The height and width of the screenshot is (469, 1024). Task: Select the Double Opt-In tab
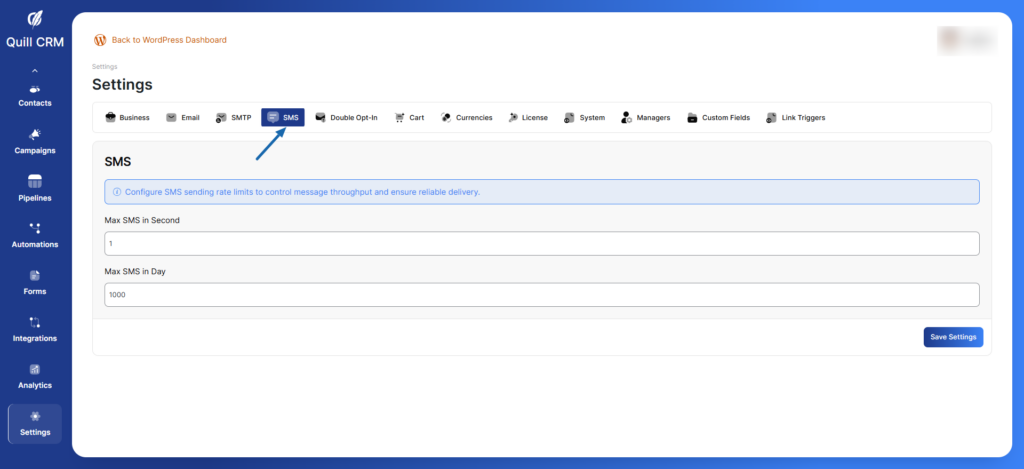click(346, 118)
